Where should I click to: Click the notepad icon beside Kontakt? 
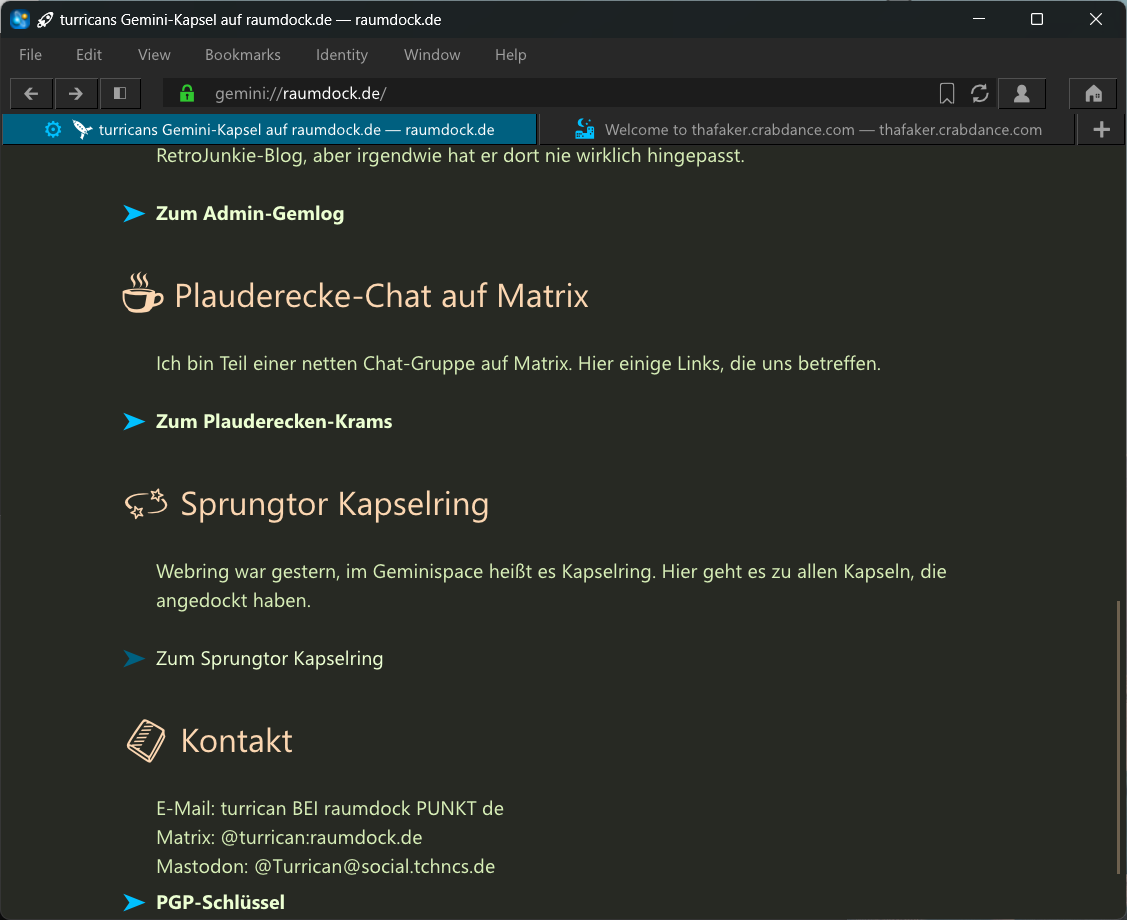[x=146, y=741]
